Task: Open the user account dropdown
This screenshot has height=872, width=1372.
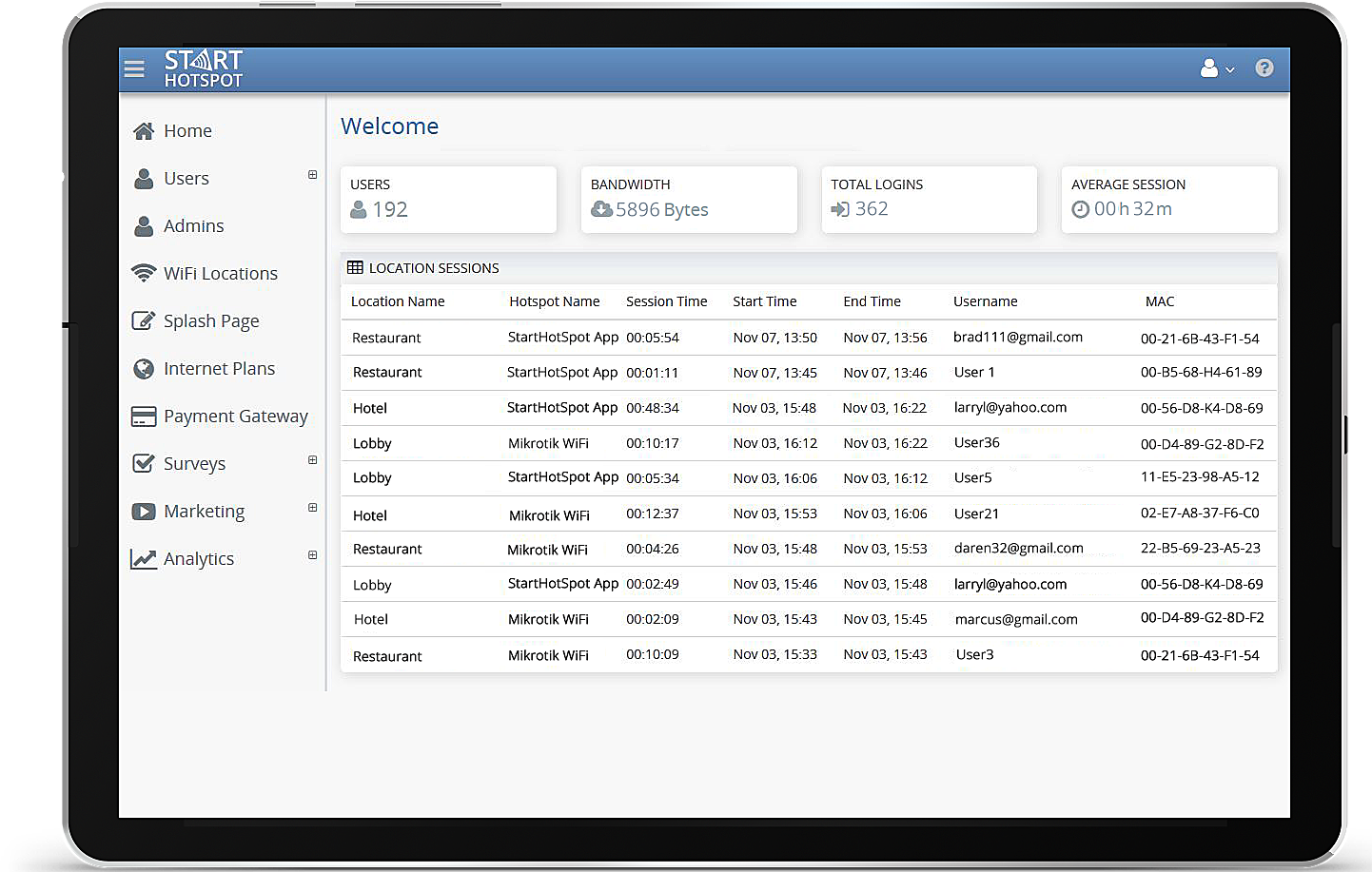Action: click(x=1217, y=68)
